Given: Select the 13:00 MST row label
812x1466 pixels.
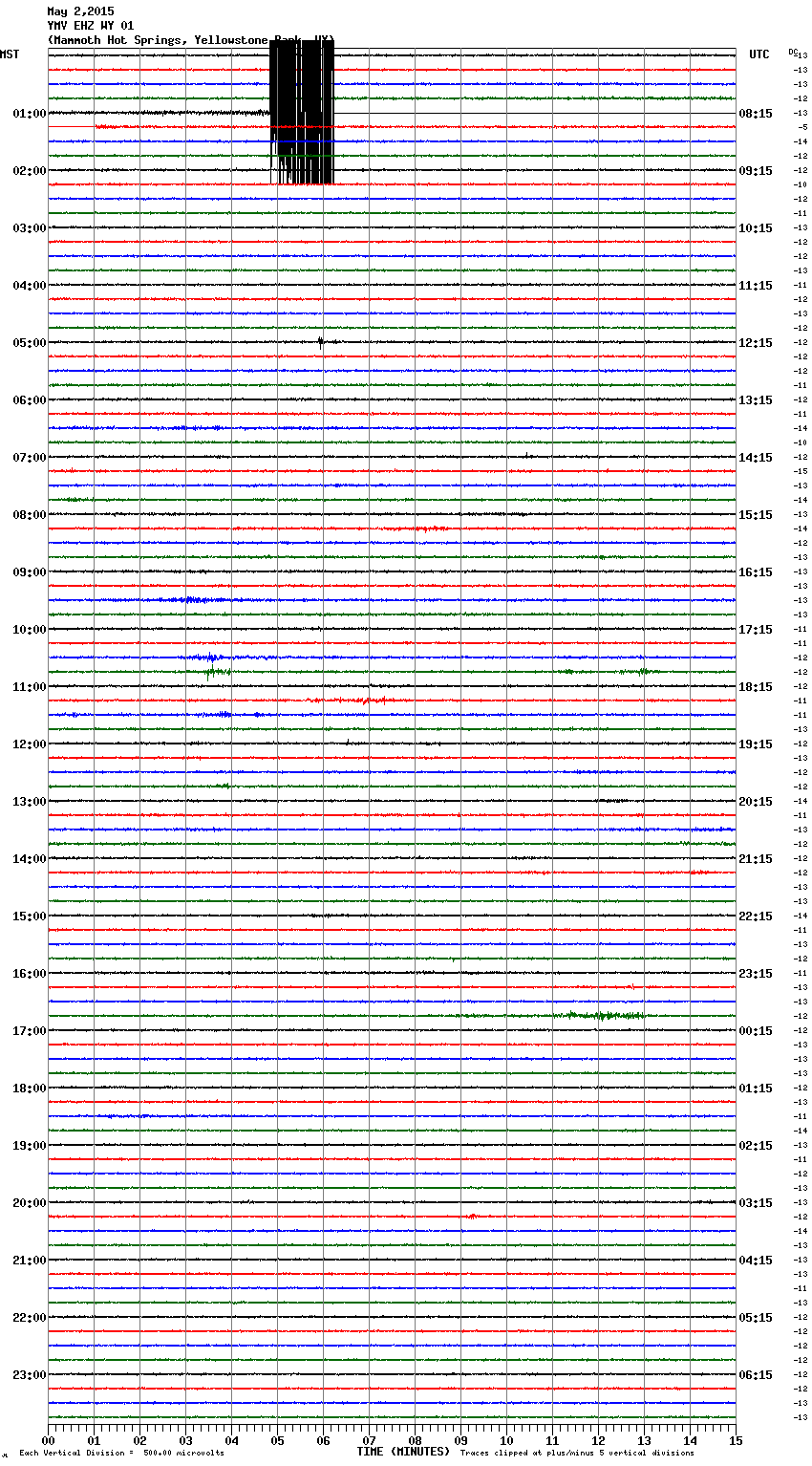Looking at the screenshot, I should coord(30,802).
